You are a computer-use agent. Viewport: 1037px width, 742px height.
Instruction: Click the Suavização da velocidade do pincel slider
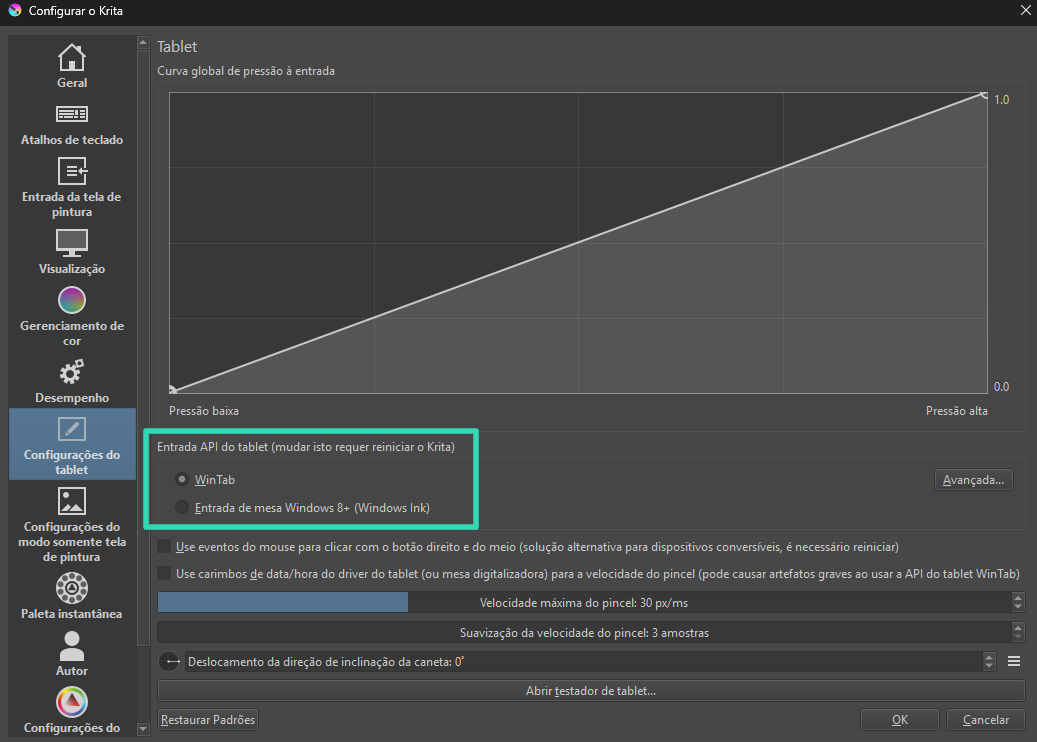click(x=585, y=633)
